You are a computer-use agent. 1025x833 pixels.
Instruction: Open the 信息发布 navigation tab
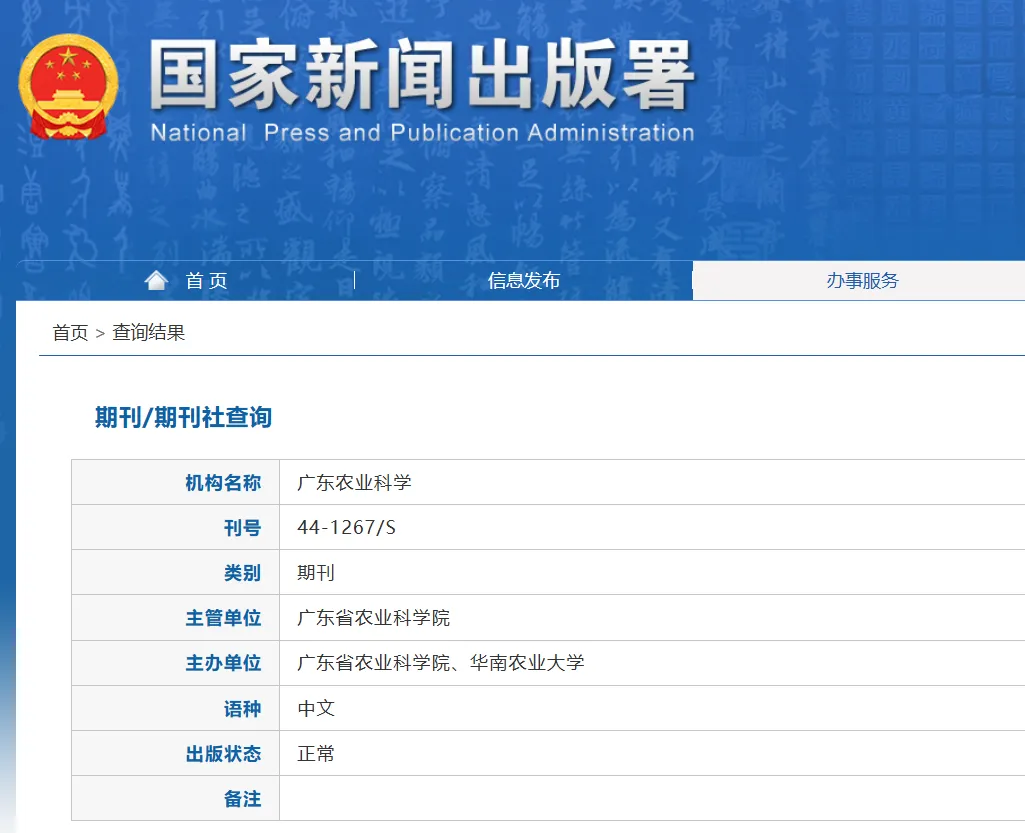pos(524,280)
